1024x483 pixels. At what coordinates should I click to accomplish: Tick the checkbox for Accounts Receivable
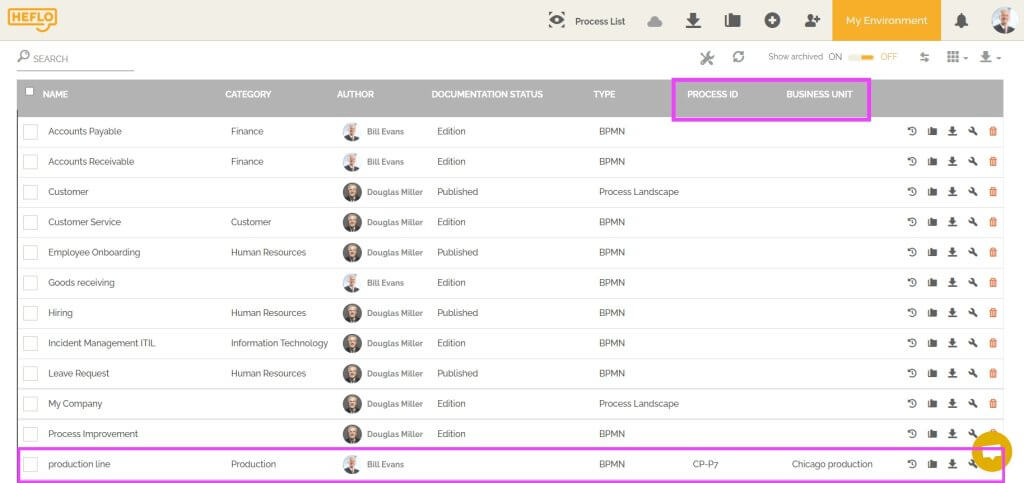click(x=30, y=162)
